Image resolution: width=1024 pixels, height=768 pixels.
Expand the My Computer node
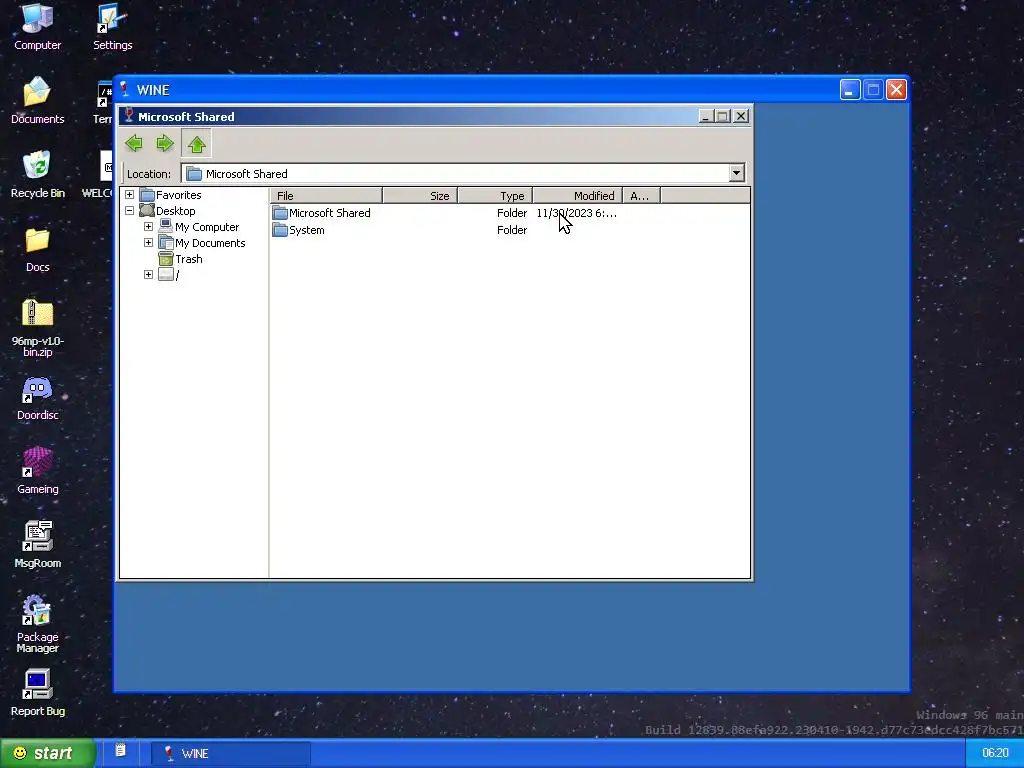click(x=148, y=227)
